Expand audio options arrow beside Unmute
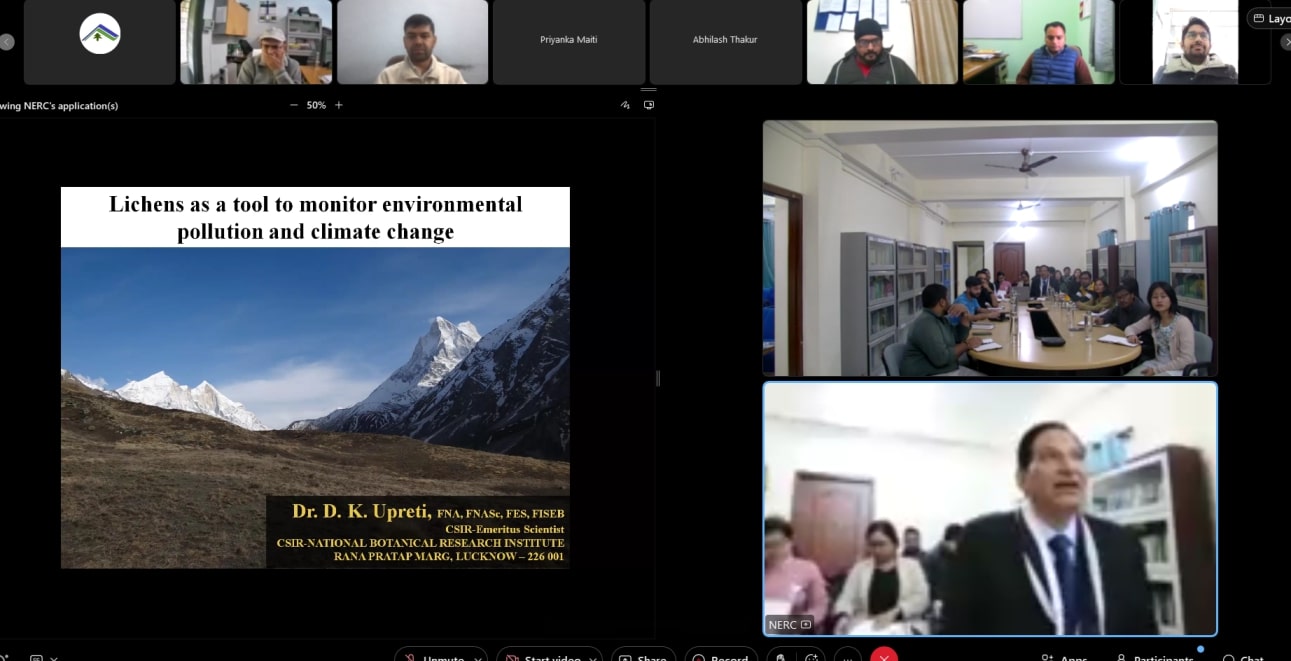The image size is (1291, 661). coord(478,657)
